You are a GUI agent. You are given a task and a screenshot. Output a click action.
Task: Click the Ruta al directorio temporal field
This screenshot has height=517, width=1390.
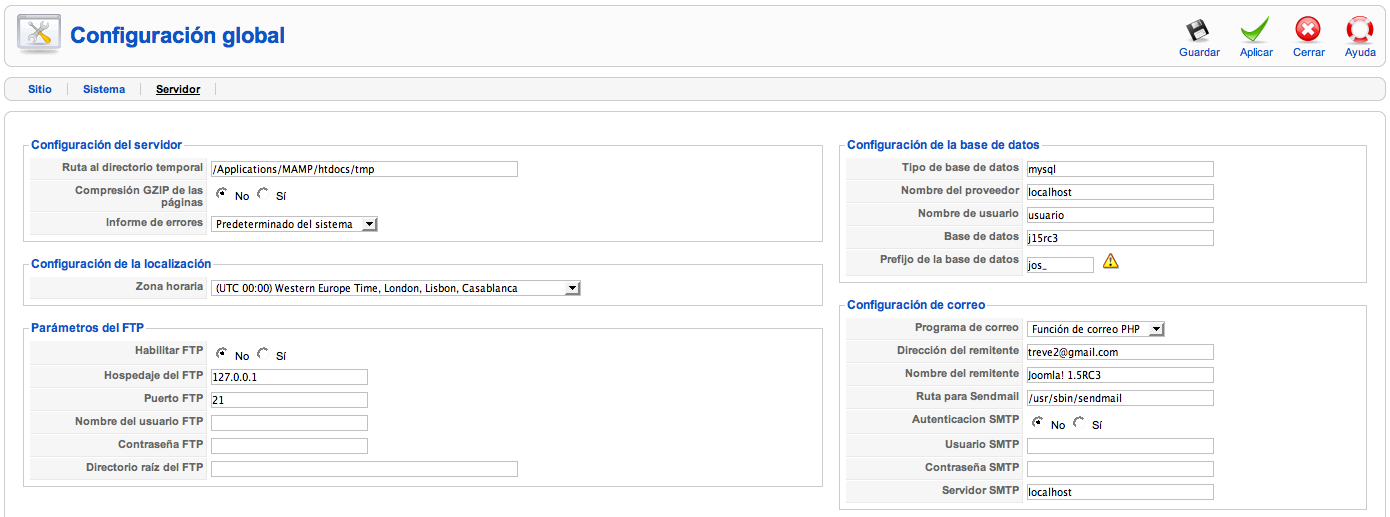coord(364,169)
